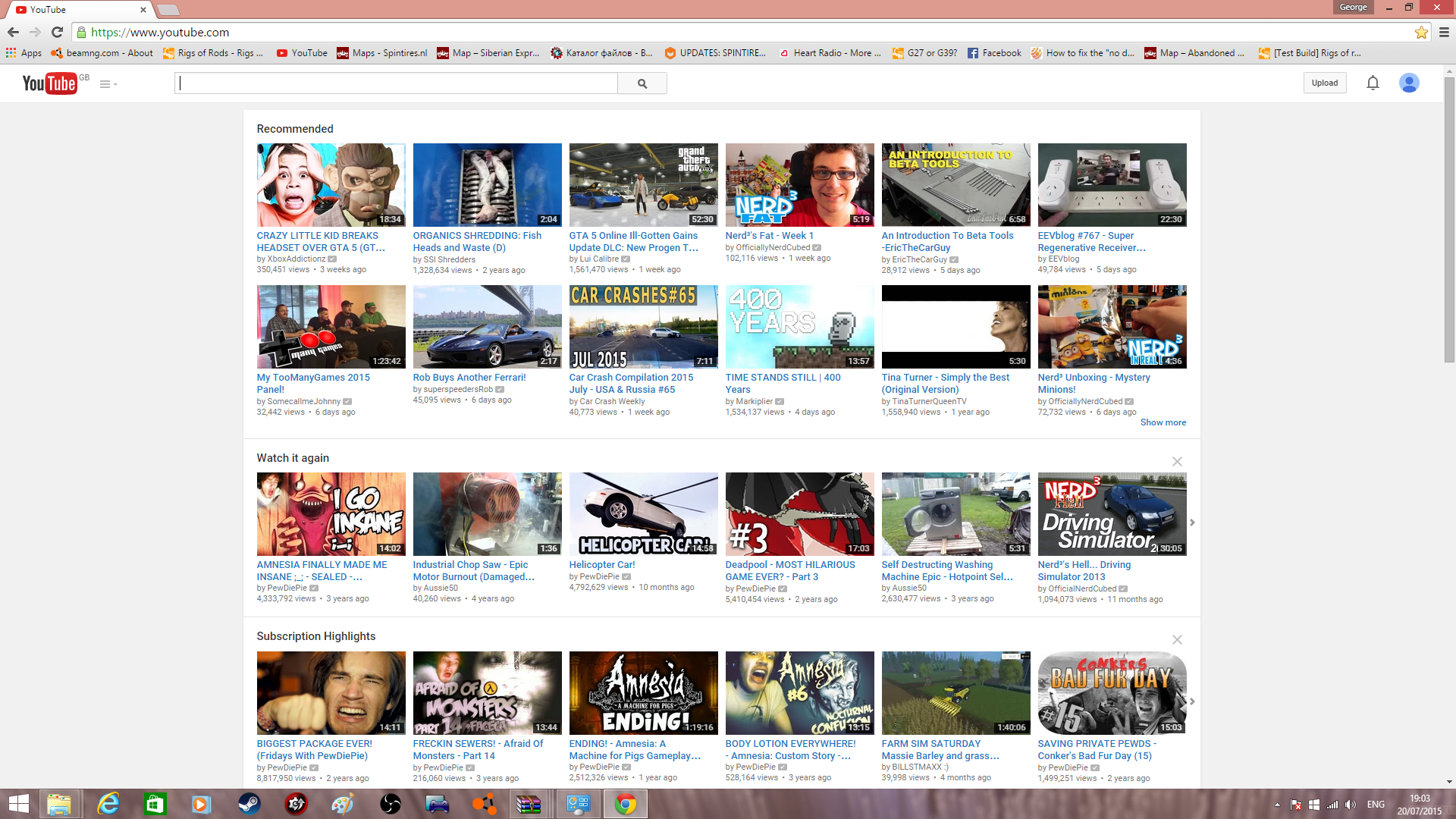Open the Helicopter Car! video thumbnail
1456x819 pixels.
(x=643, y=514)
